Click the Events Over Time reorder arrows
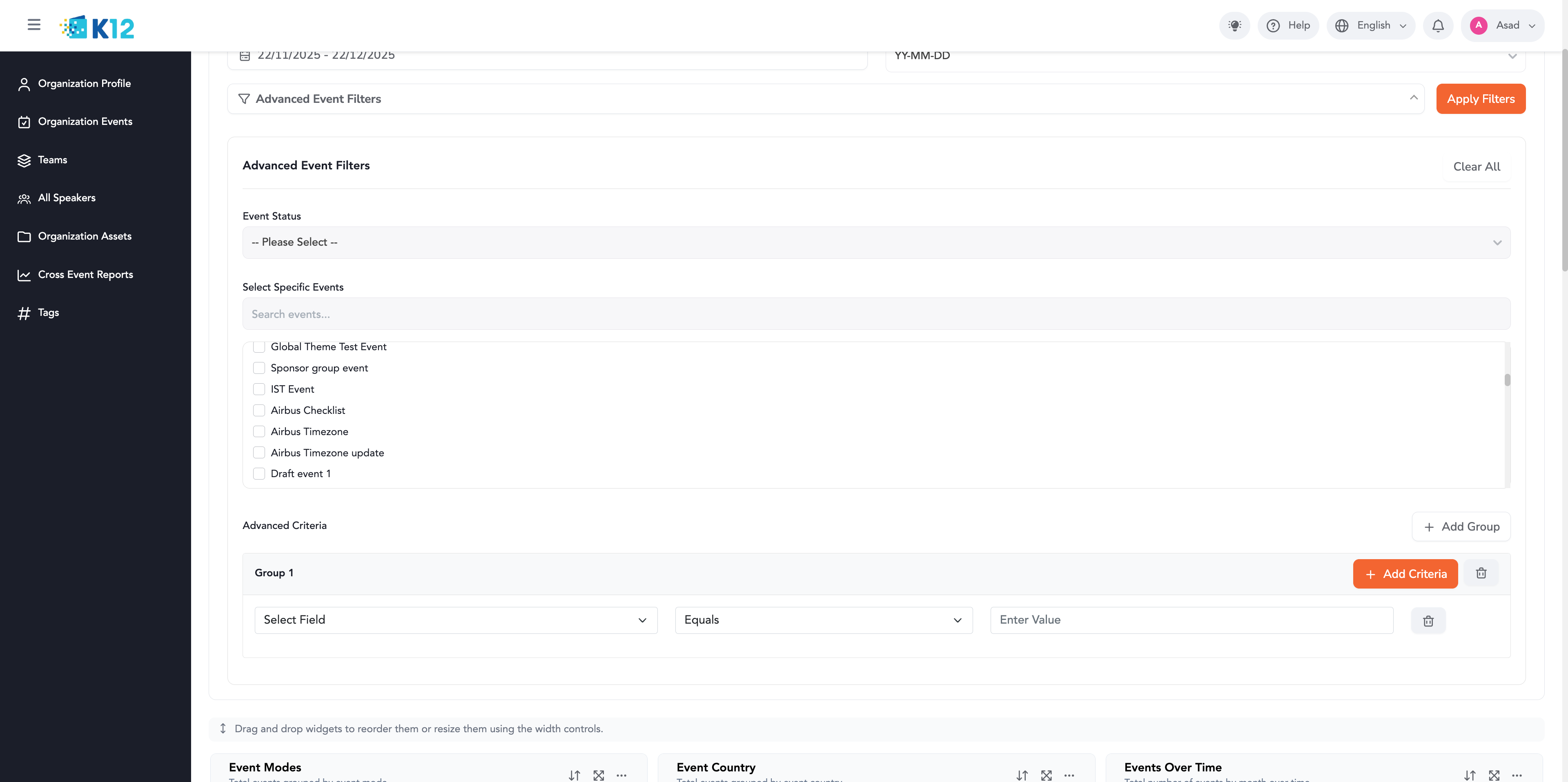1568x782 pixels. [1470, 775]
